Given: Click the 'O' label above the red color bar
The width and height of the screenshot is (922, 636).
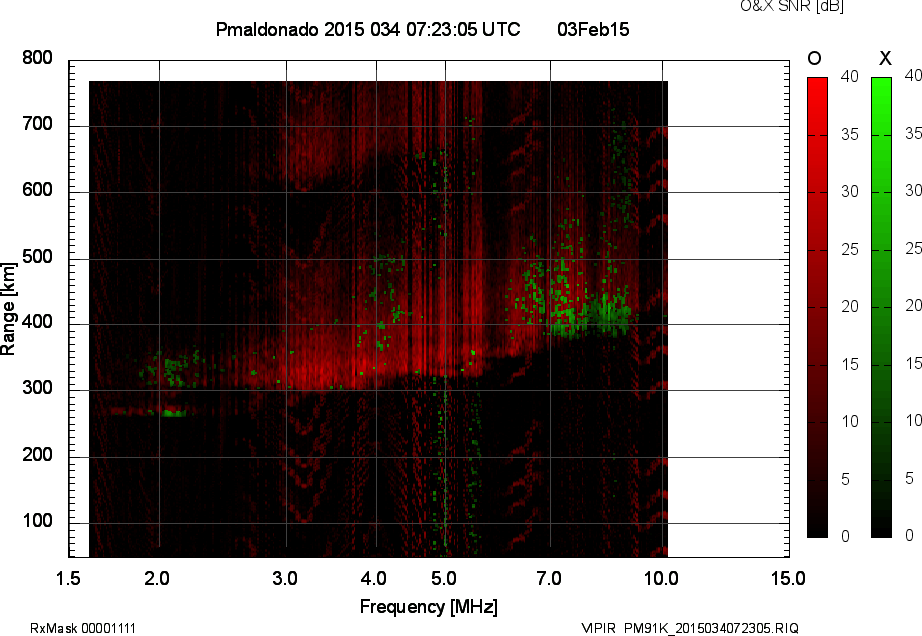Looking at the screenshot, I should (814, 58).
